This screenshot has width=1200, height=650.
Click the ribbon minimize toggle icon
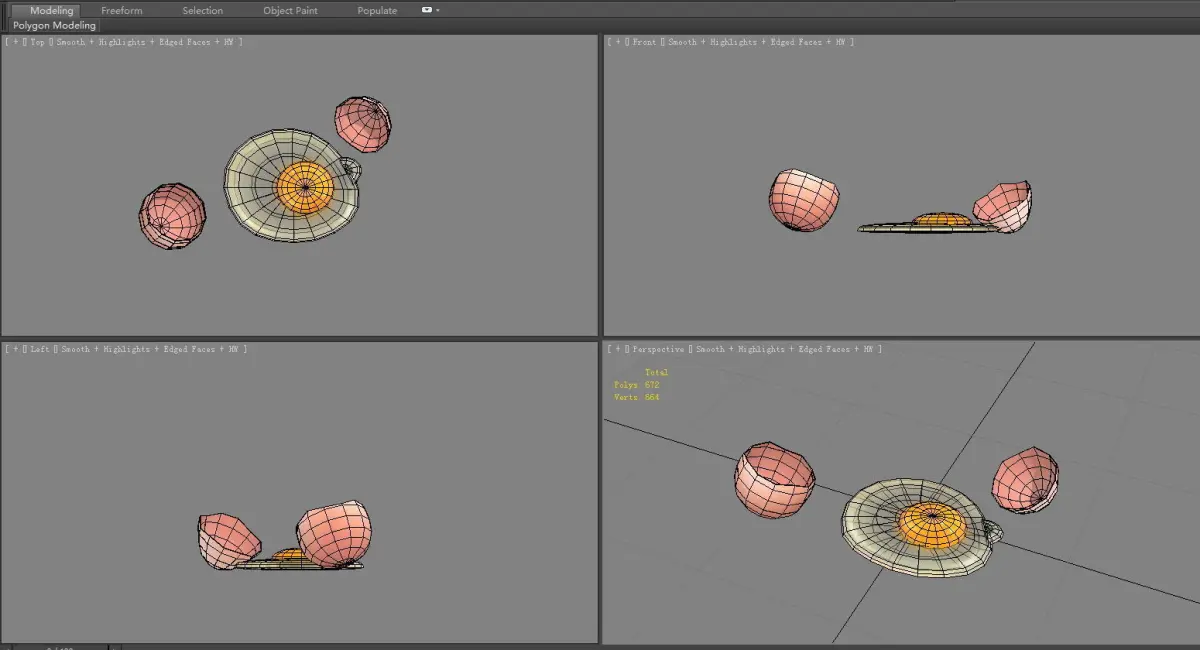click(427, 10)
